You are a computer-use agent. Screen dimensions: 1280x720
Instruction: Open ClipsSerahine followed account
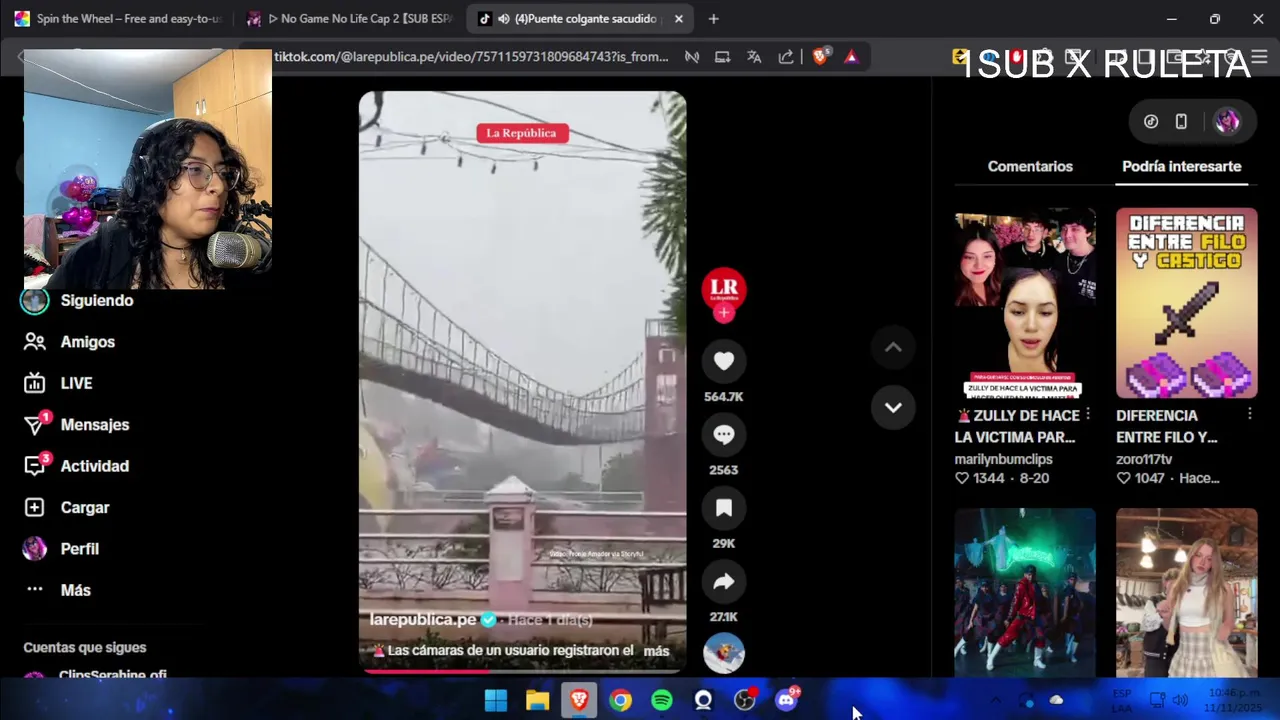tap(112, 675)
